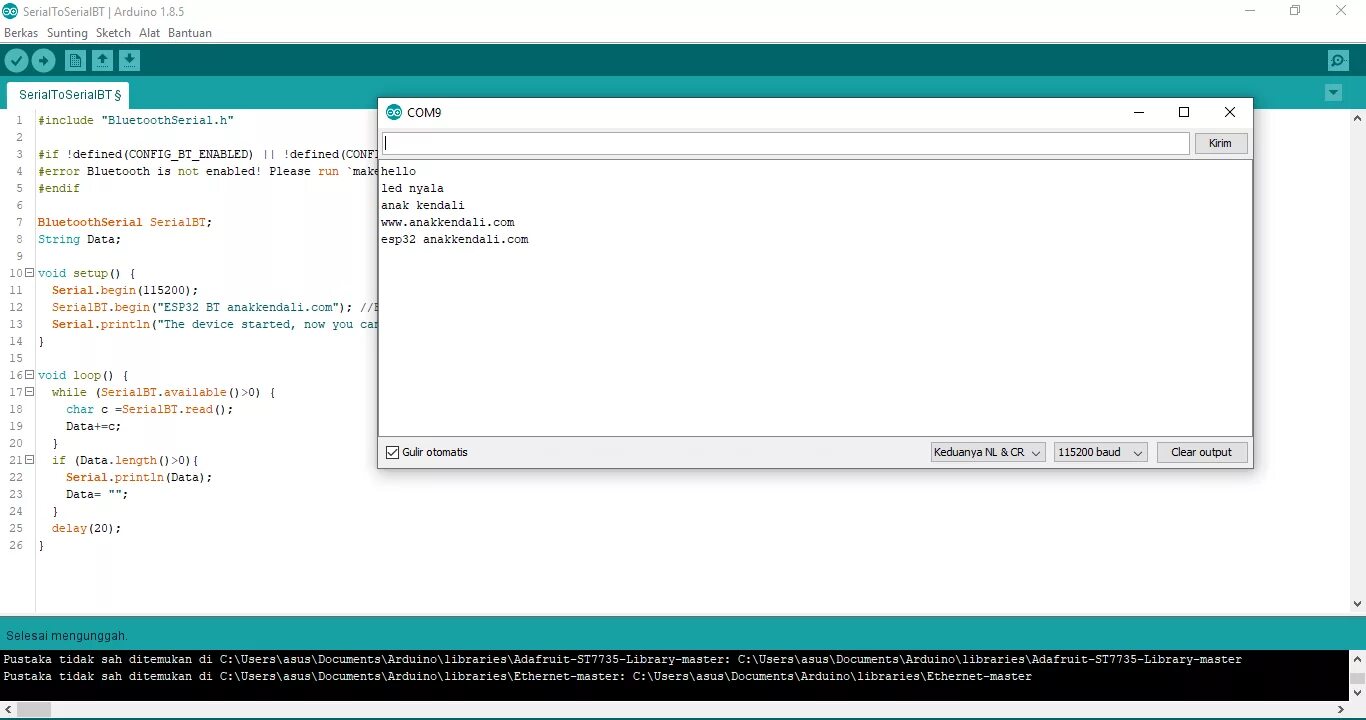Click the Ethernet-master library warning line

[x=517, y=676]
